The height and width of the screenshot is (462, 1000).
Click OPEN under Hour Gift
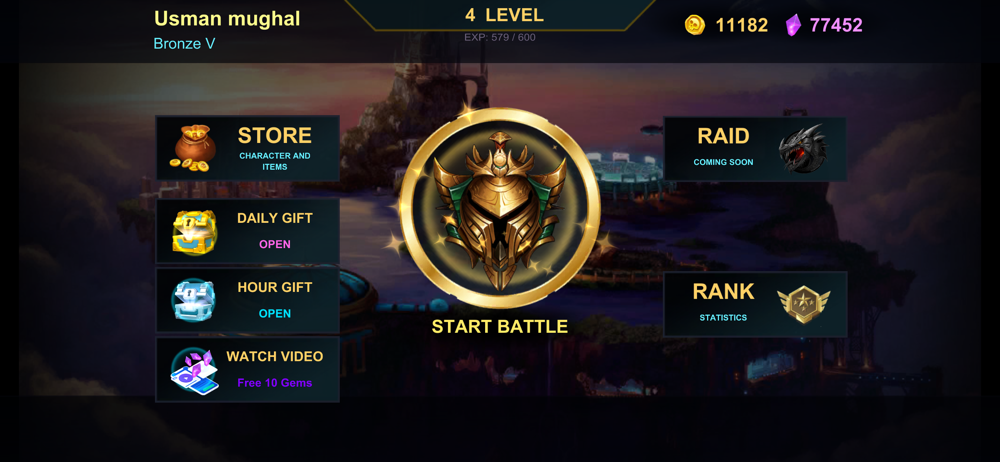[x=275, y=313]
